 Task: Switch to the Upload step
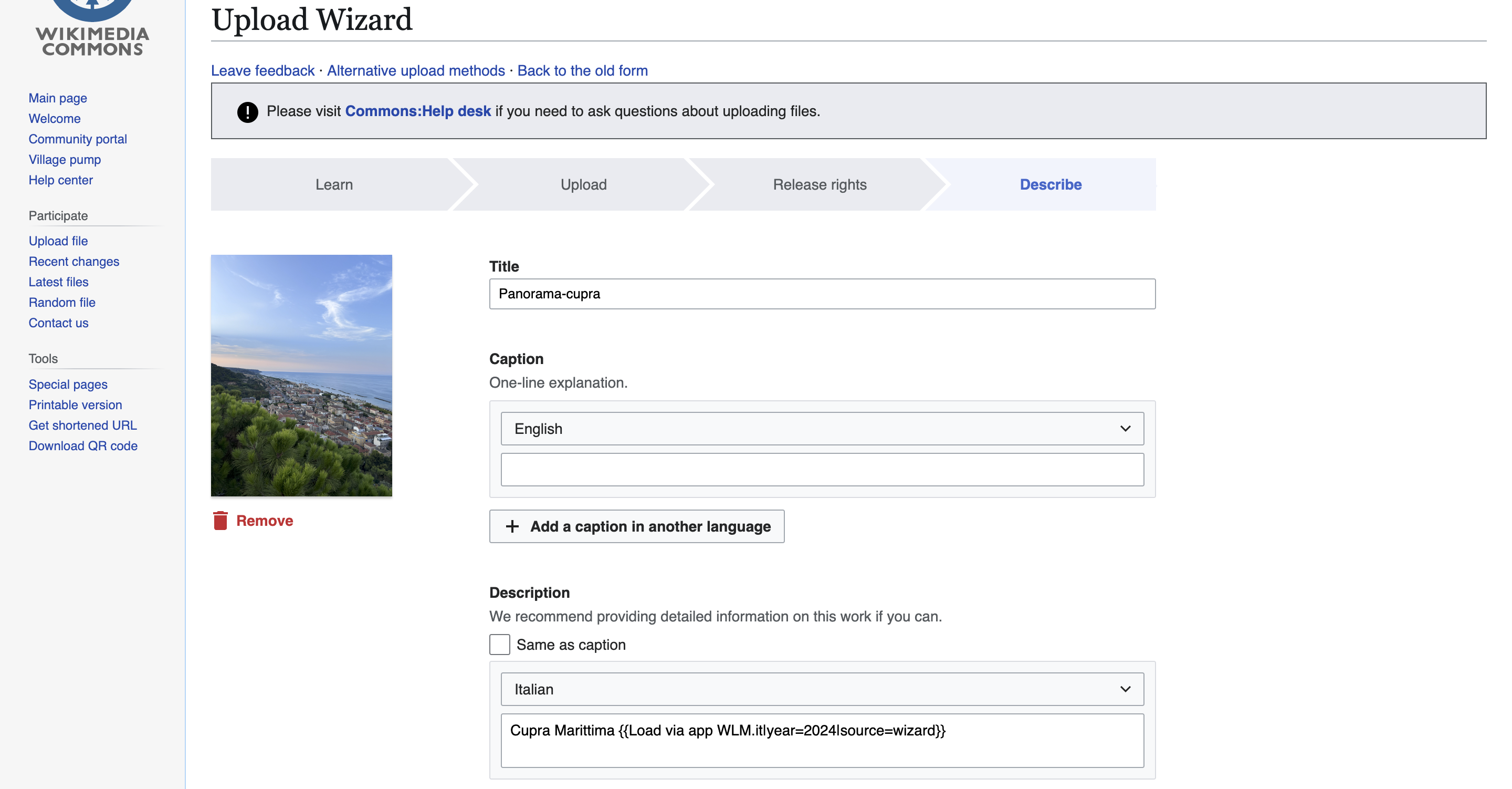[x=583, y=184]
